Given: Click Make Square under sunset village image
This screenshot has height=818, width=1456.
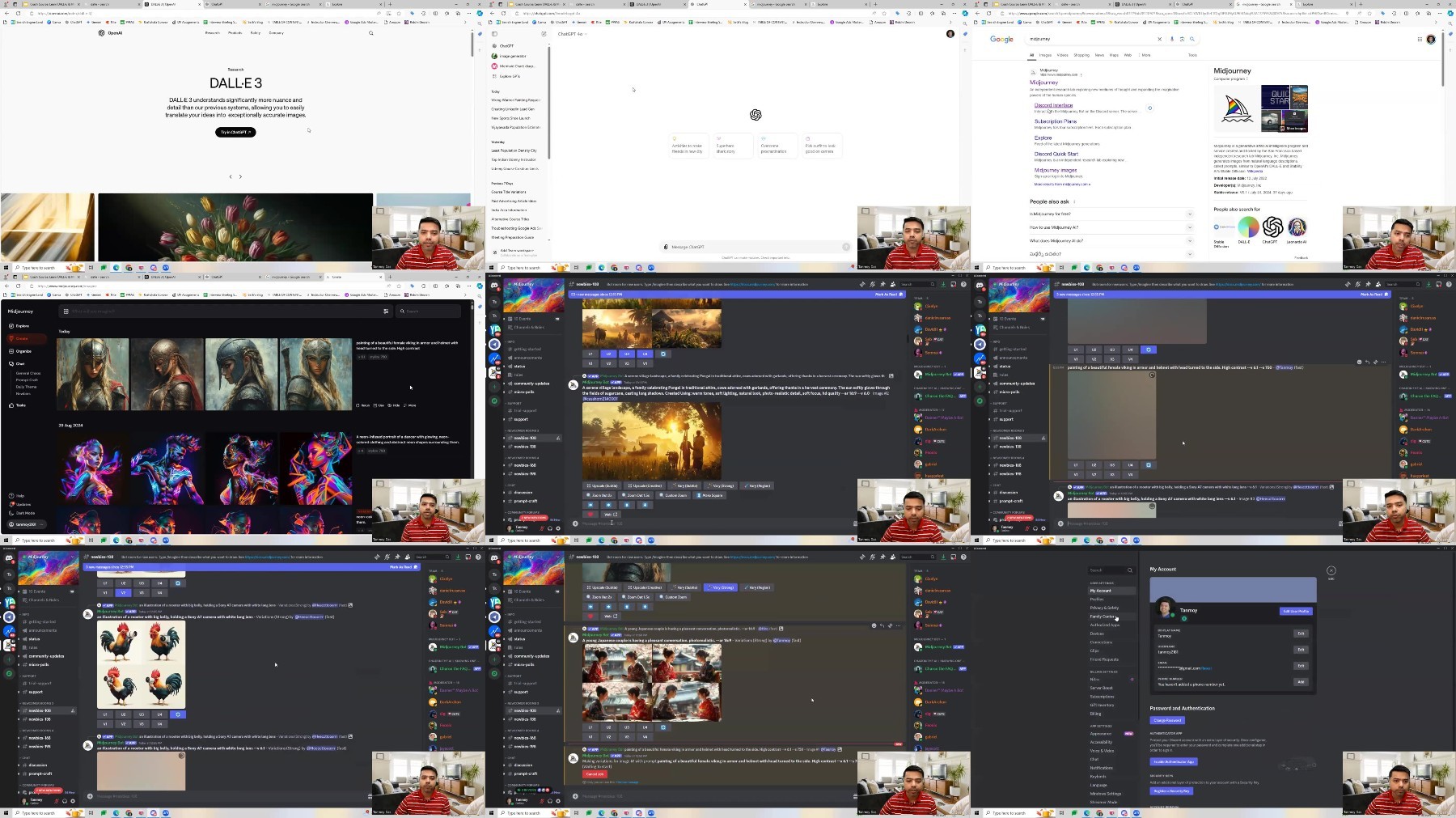Looking at the screenshot, I should tap(710, 495).
